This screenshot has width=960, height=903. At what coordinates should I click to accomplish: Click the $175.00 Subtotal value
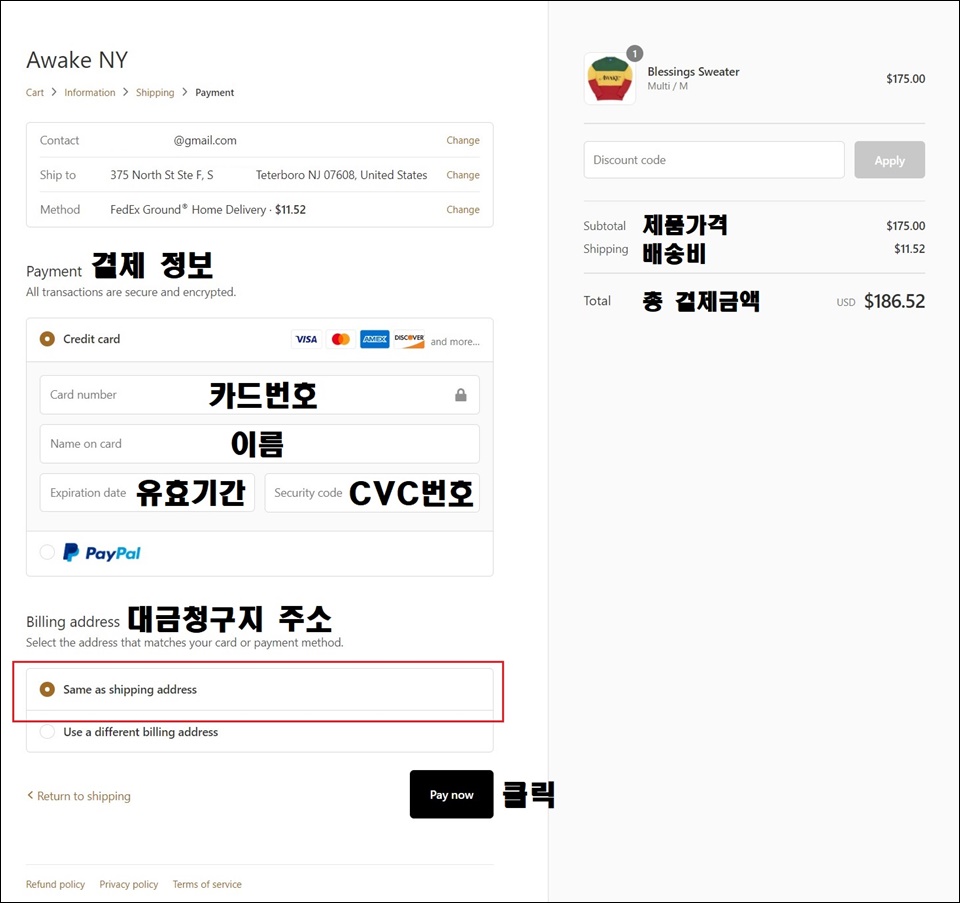point(906,226)
